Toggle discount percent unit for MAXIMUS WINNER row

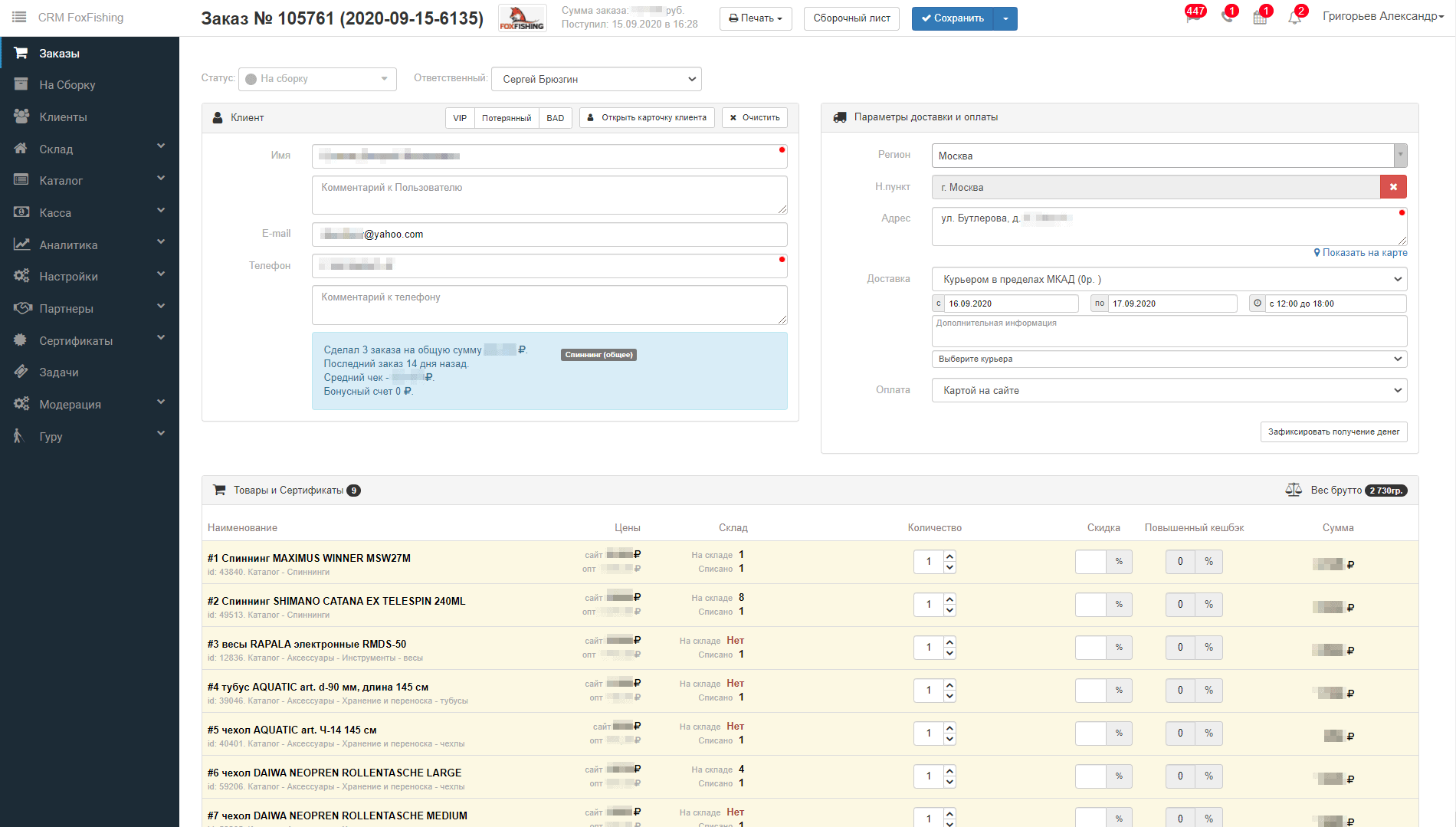[1119, 562]
